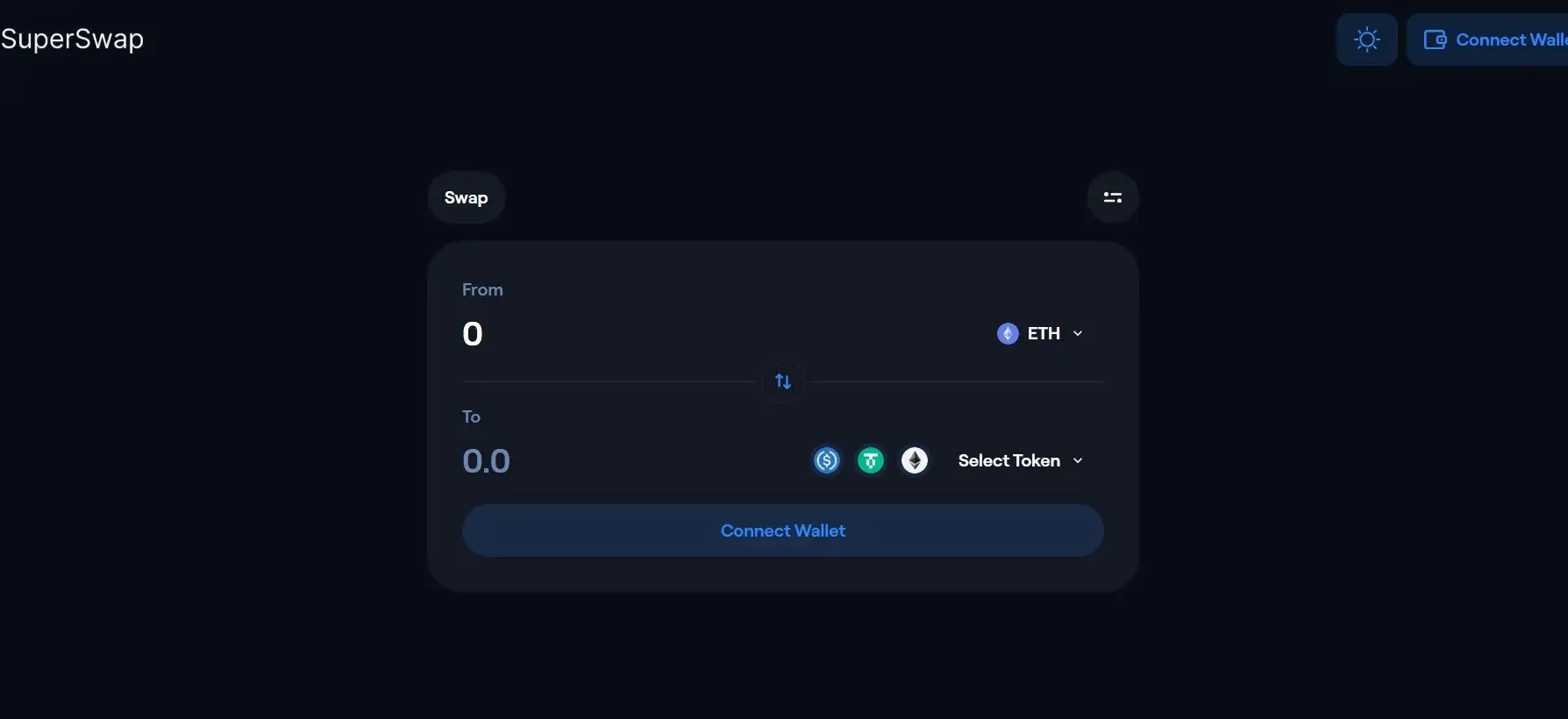Pick the USDC quick-select token icon

tap(827, 460)
